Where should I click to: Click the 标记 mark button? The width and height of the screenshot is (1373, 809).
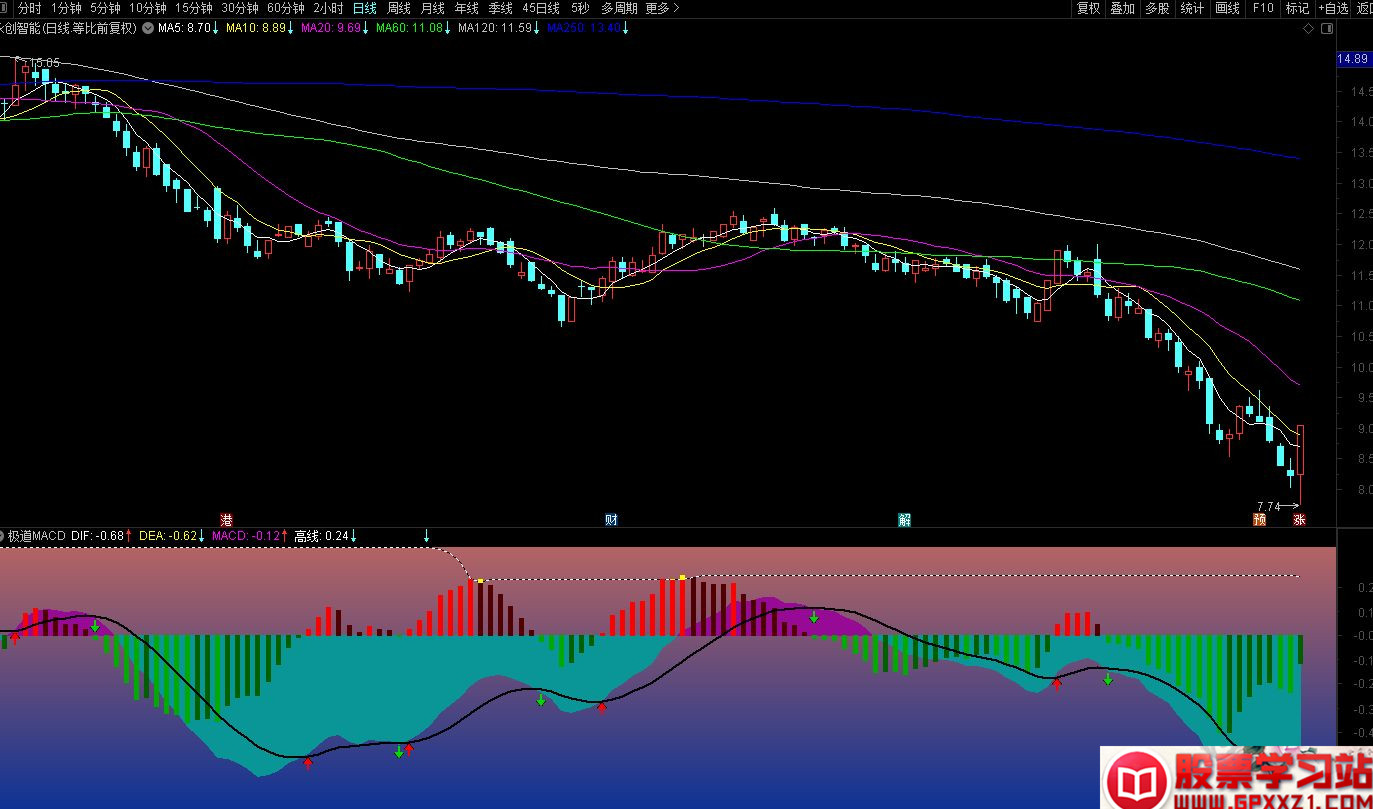click(x=1297, y=8)
